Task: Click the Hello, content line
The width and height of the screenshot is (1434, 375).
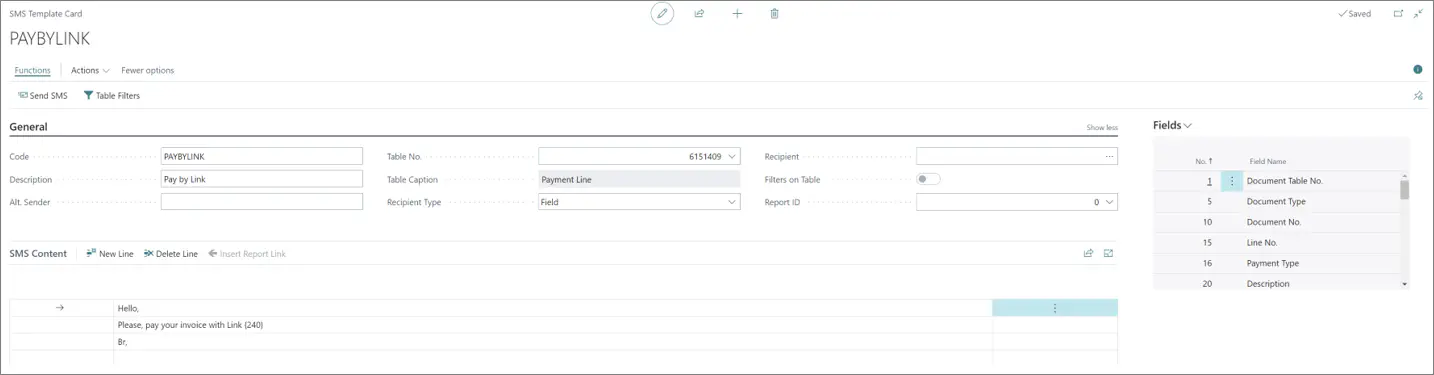Action: point(553,308)
